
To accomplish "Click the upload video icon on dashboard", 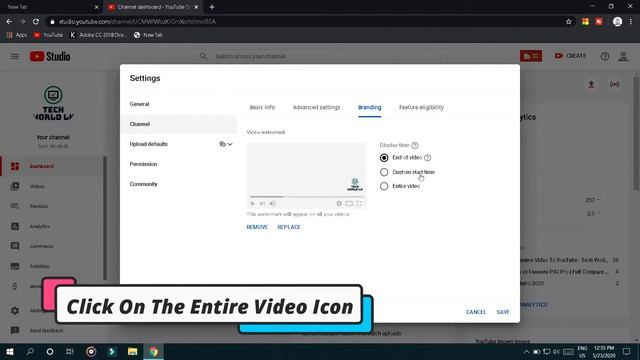I will point(591,84).
